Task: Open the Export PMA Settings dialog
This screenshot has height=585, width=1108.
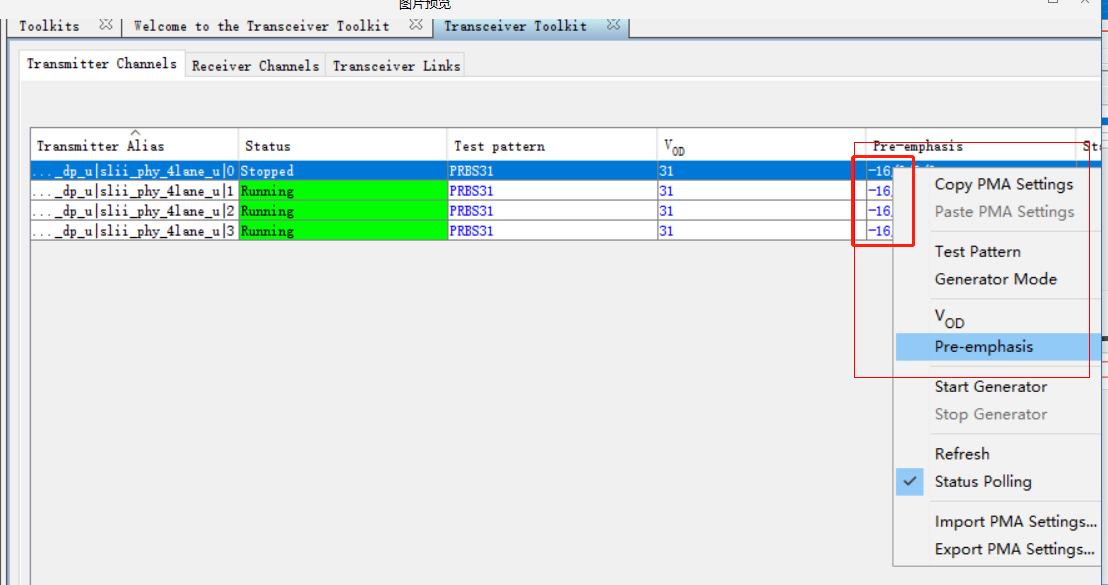Action: pos(1016,548)
